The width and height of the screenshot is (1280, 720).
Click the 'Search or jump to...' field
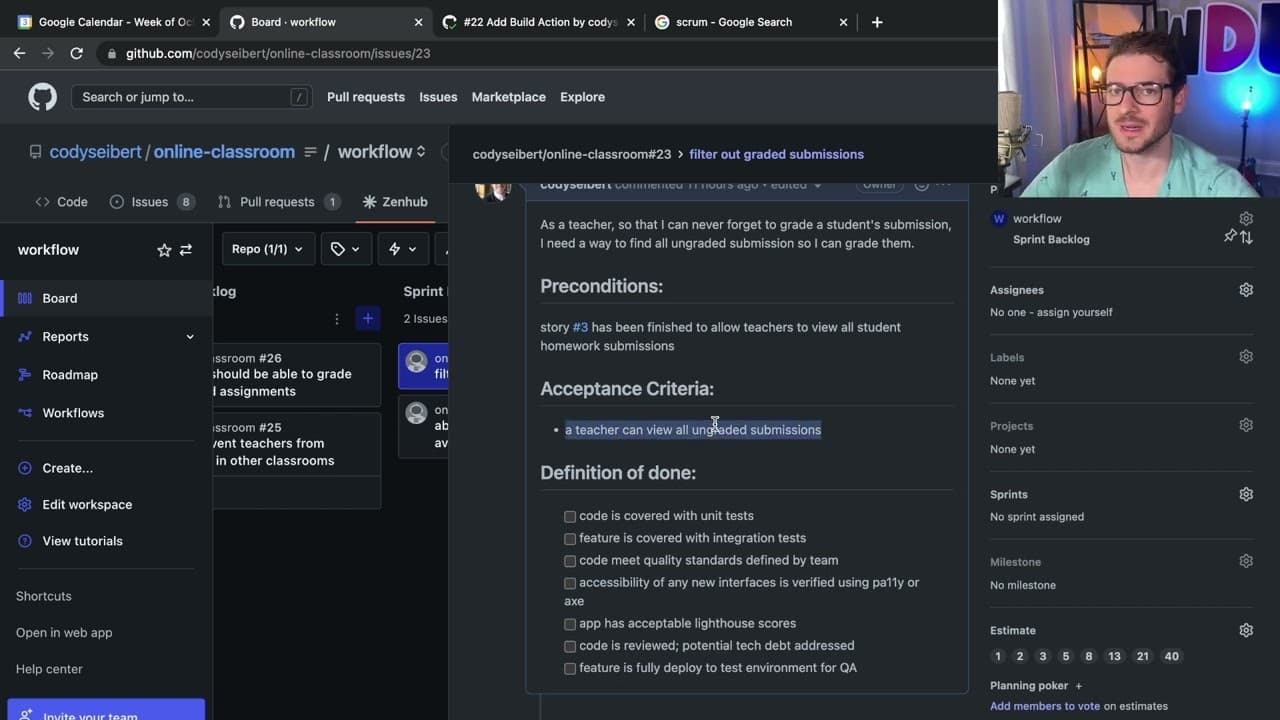click(190, 97)
